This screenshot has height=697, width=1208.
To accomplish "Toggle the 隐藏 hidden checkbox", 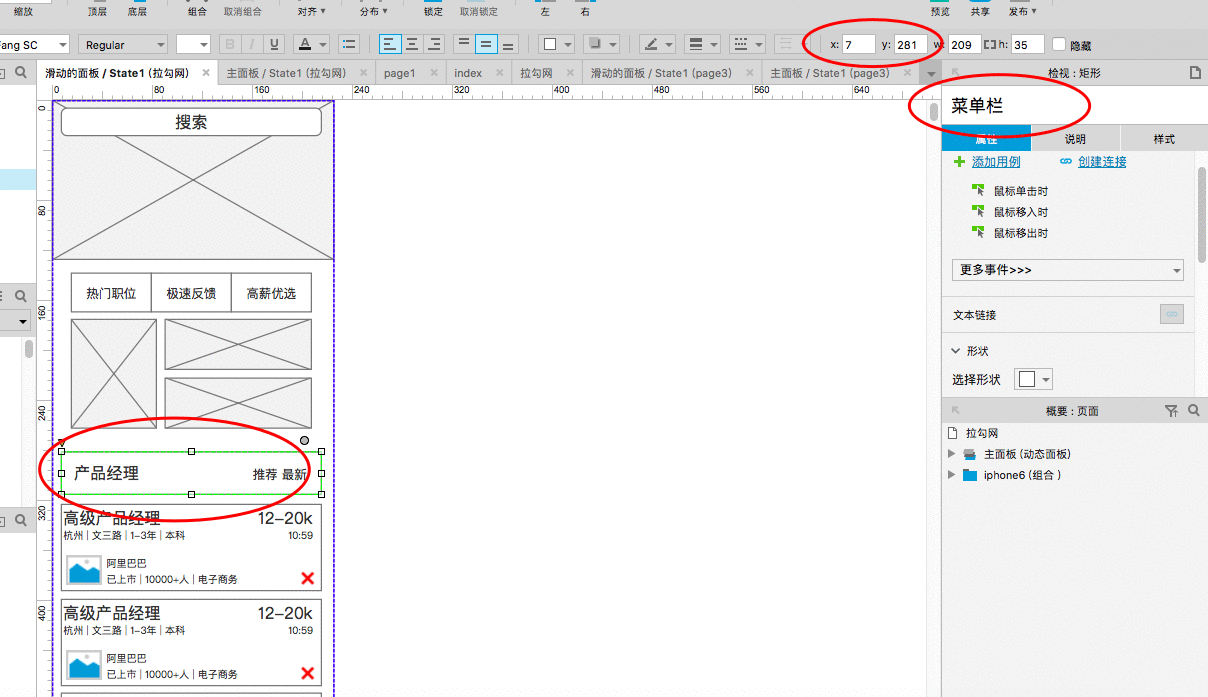I will (x=1059, y=45).
